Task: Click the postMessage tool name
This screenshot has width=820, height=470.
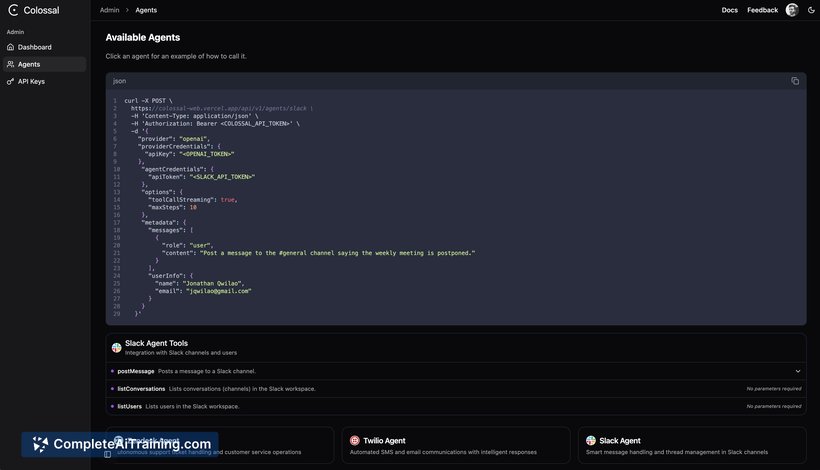Action: pos(135,371)
